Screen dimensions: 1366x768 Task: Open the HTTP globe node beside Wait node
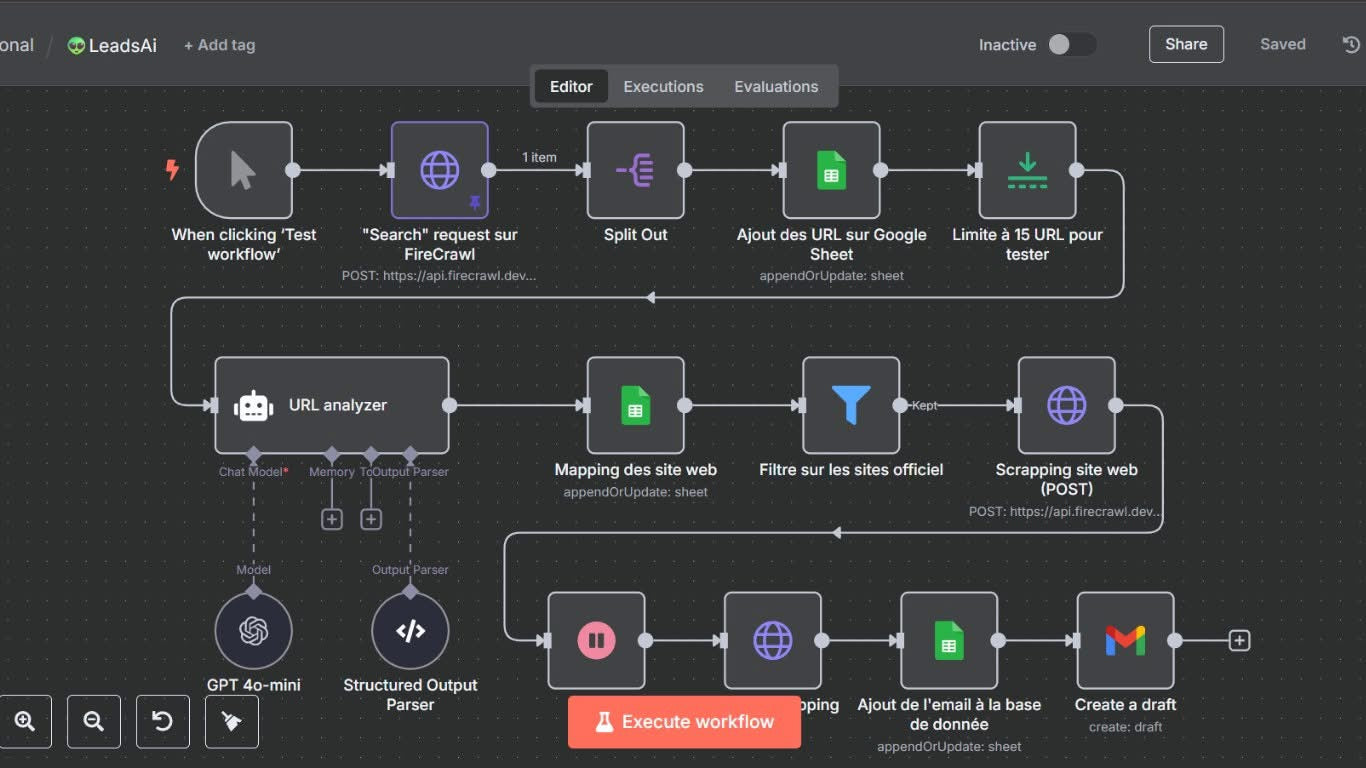773,640
